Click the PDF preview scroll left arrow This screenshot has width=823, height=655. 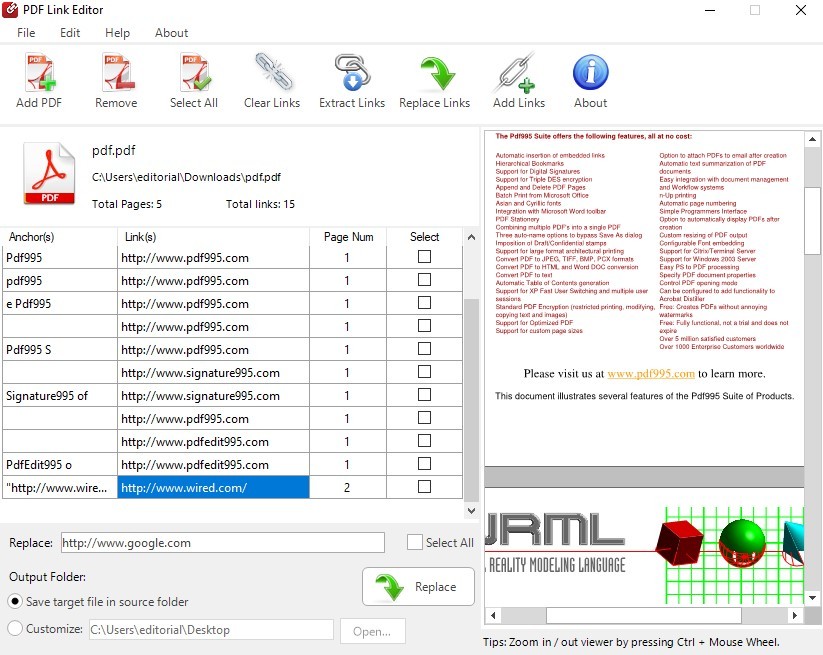tap(493, 615)
